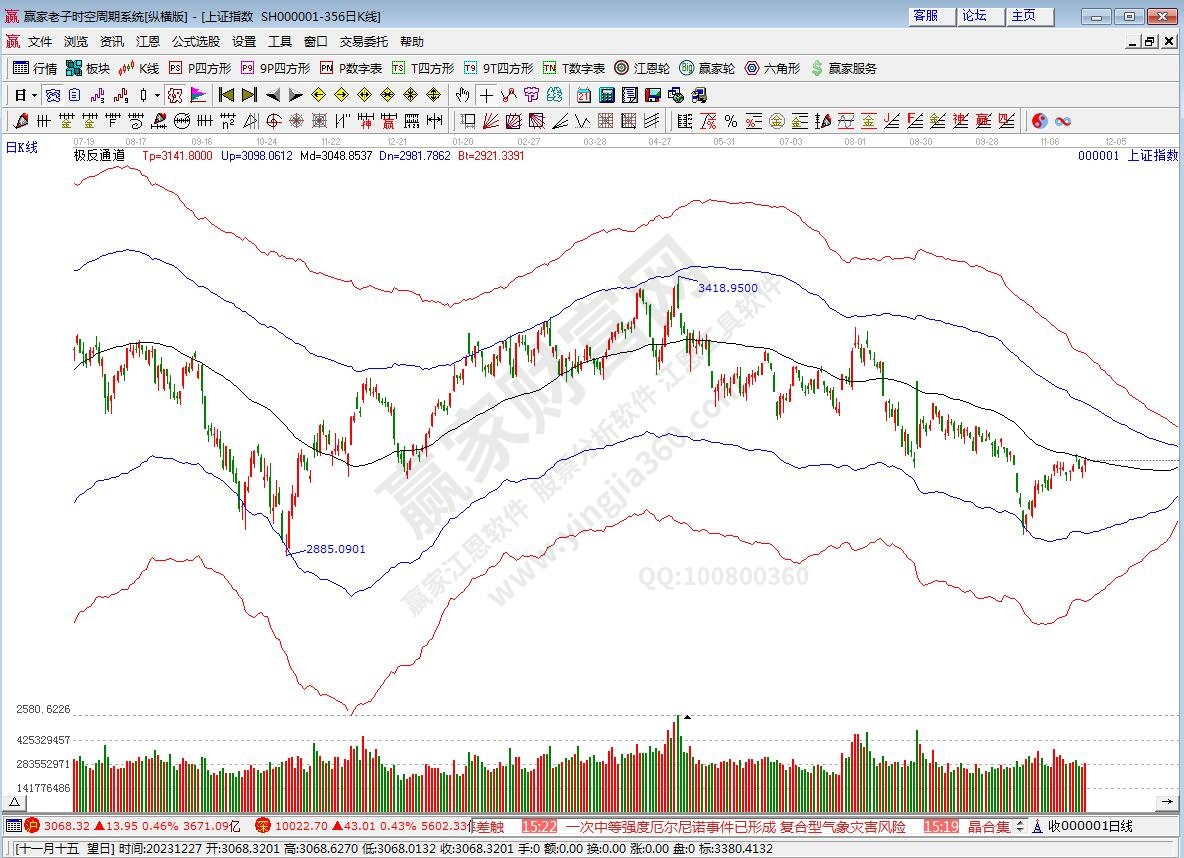
Task: Click the calculator icon in the toolbar
Action: 607,95
